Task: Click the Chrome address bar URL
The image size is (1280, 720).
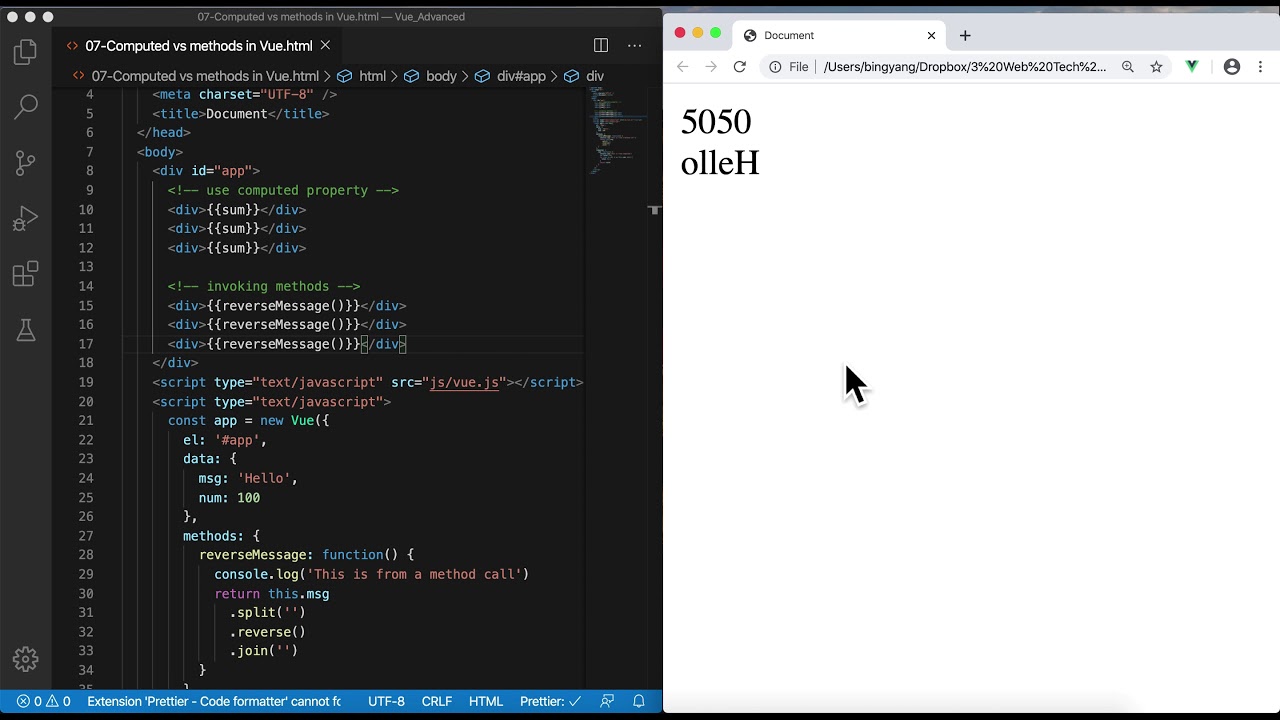Action: (x=965, y=67)
